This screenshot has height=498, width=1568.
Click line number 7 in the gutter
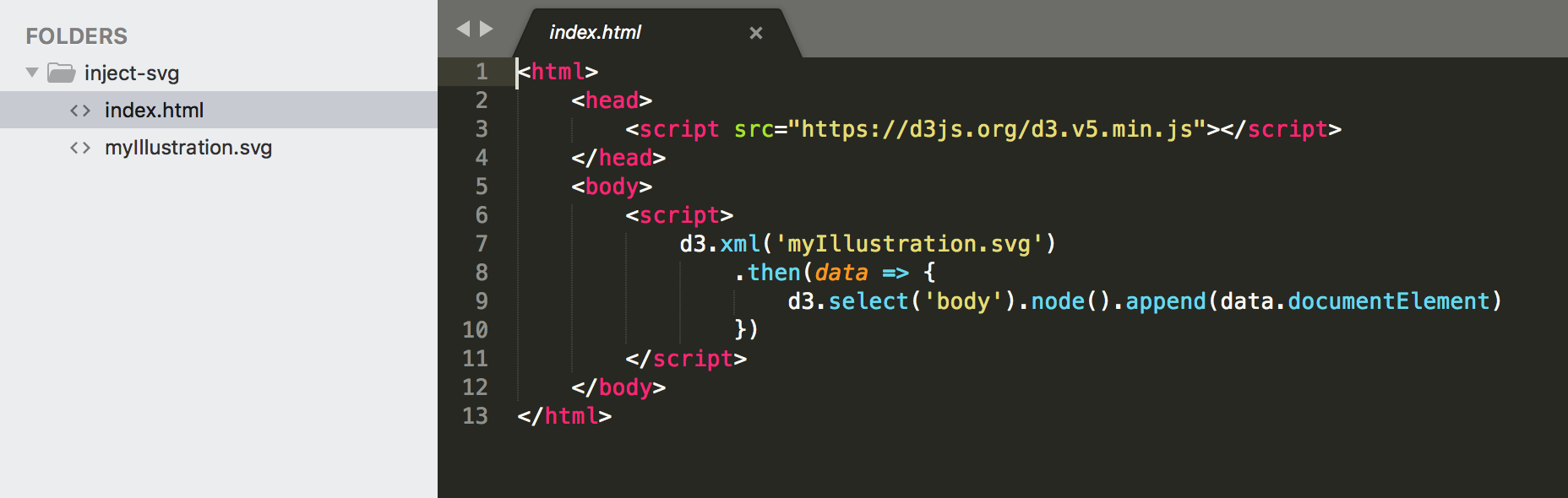(481, 244)
